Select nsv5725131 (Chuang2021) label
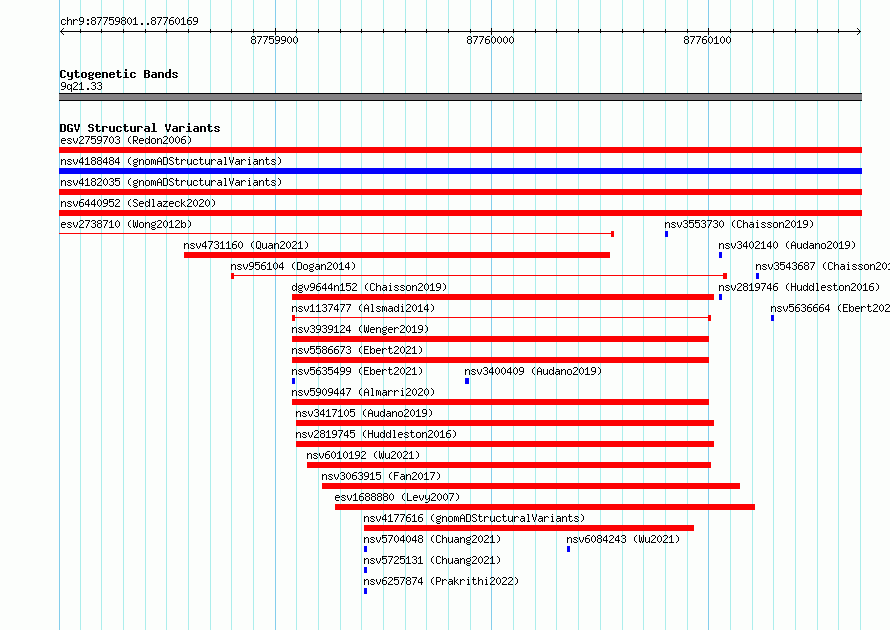890x630 pixels. pyautogui.click(x=432, y=560)
